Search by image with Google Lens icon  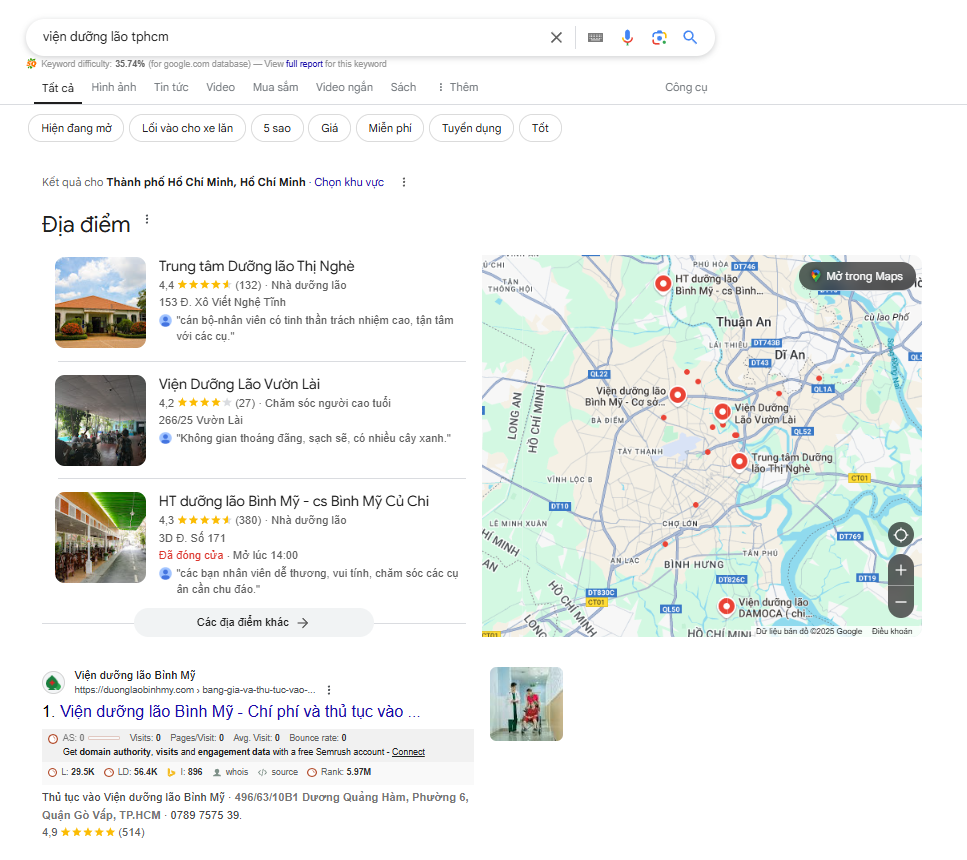tap(659, 38)
